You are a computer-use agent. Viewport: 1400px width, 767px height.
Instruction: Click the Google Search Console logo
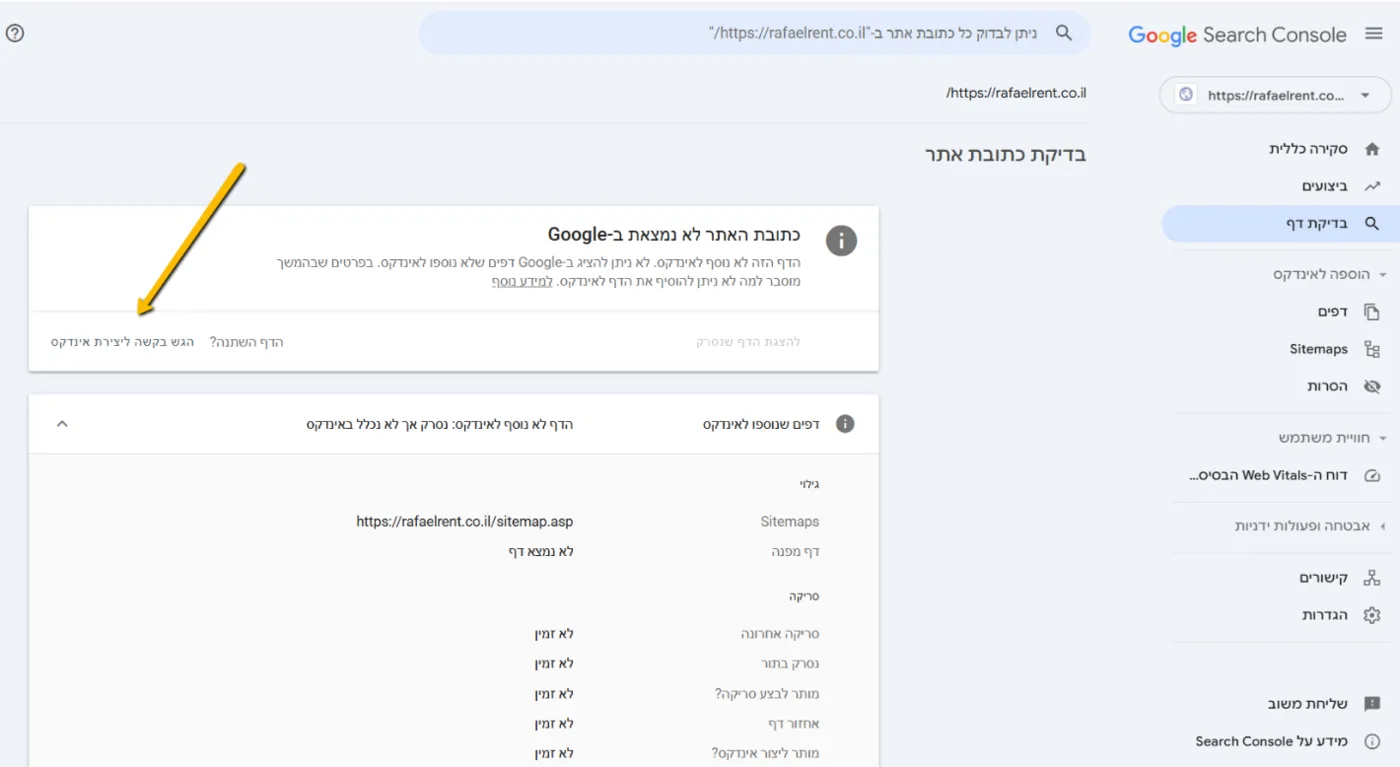coord(1237,35)
